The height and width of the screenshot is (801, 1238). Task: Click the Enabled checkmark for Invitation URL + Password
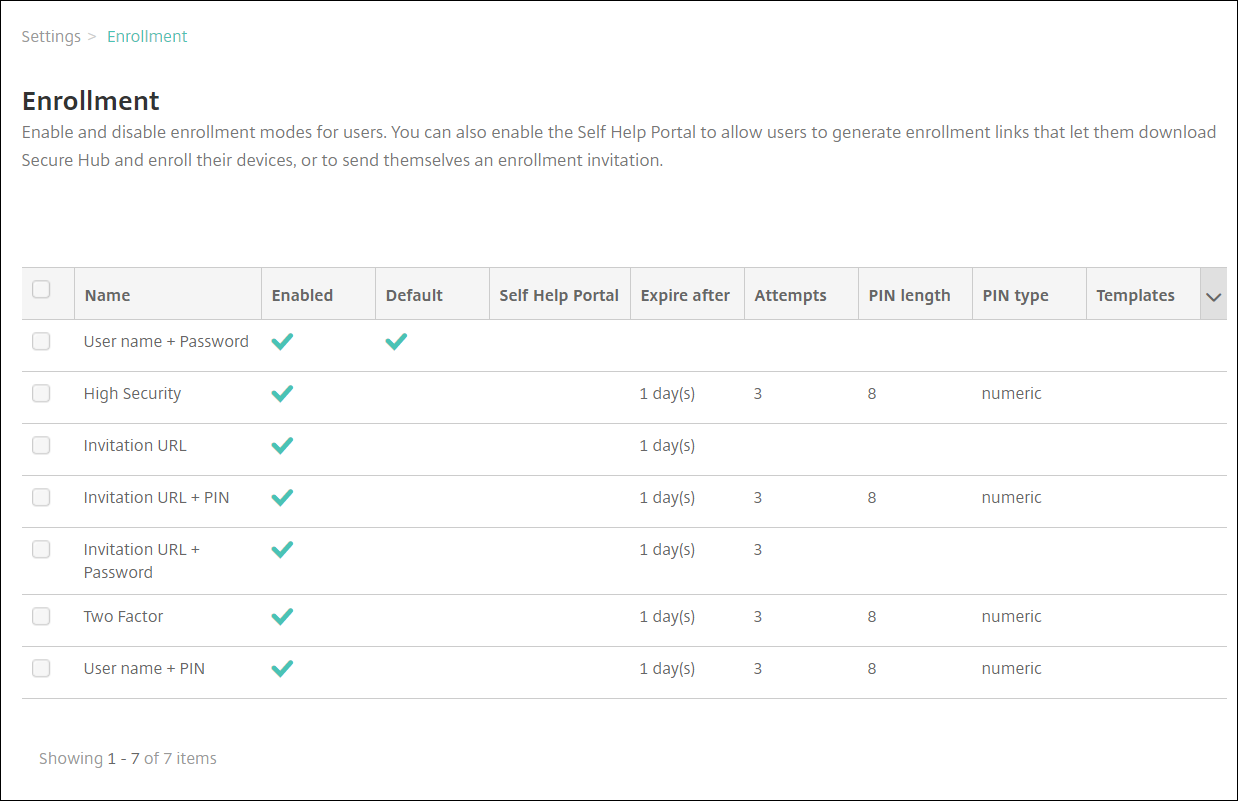(282, 550)
